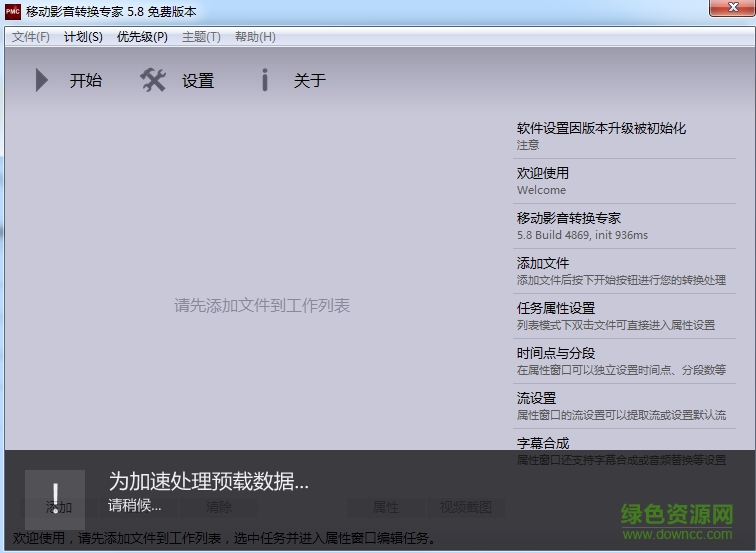756x553 pixels.
Task: Click the About (关于) info icon
Action: click(265, 80)
